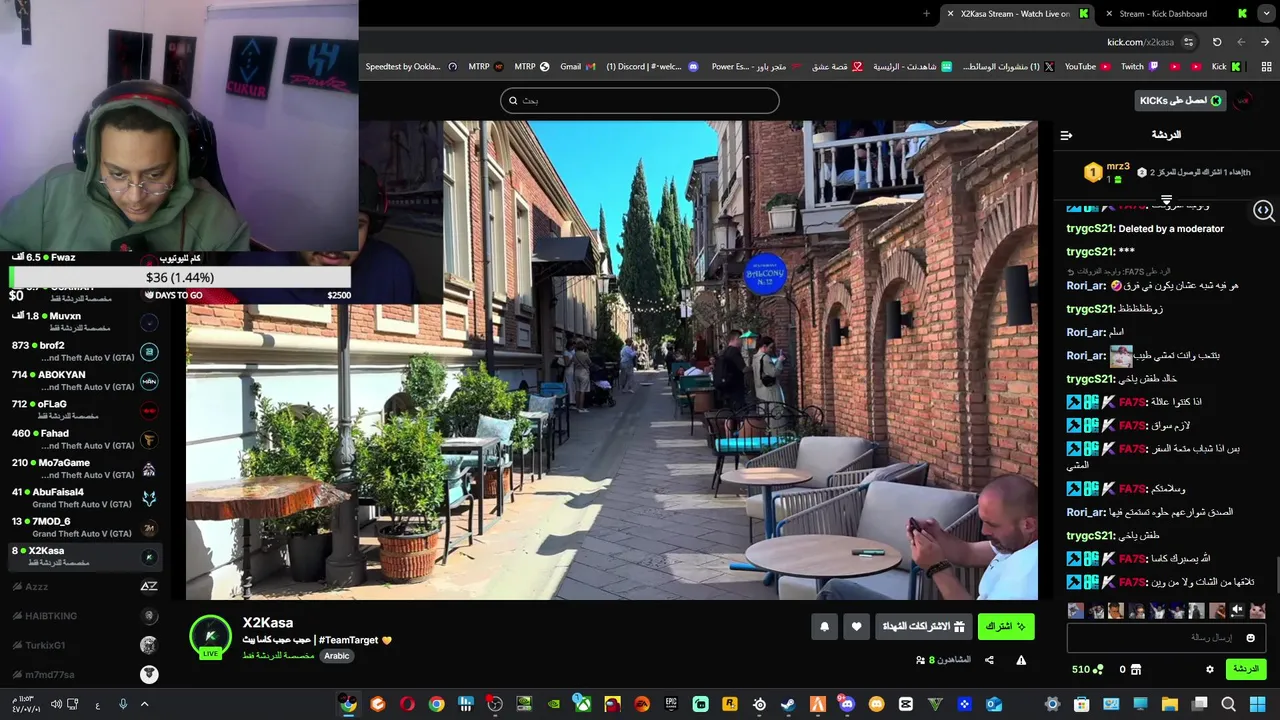Click the Arabic language tag
The image size is (1280, 720).
[x=337, y=656]
